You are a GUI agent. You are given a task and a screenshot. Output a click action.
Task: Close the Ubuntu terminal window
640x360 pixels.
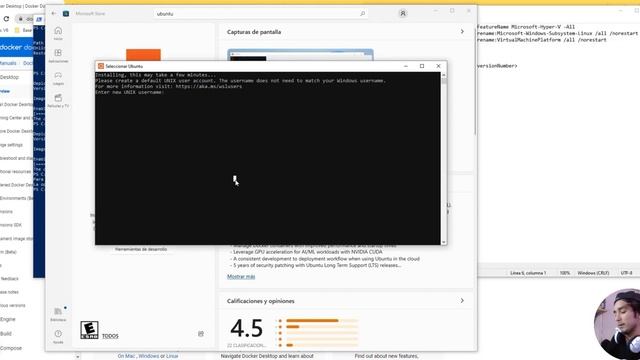coord(438,66)
